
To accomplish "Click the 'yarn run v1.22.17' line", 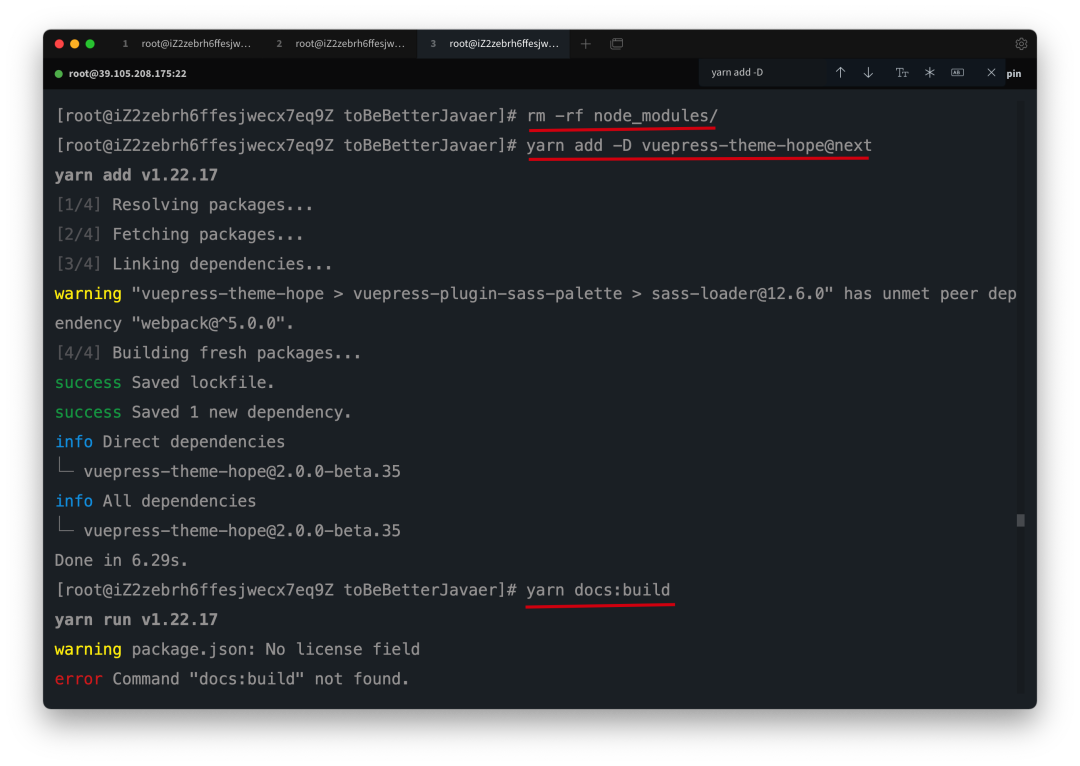I will click(x=136, y=619).
